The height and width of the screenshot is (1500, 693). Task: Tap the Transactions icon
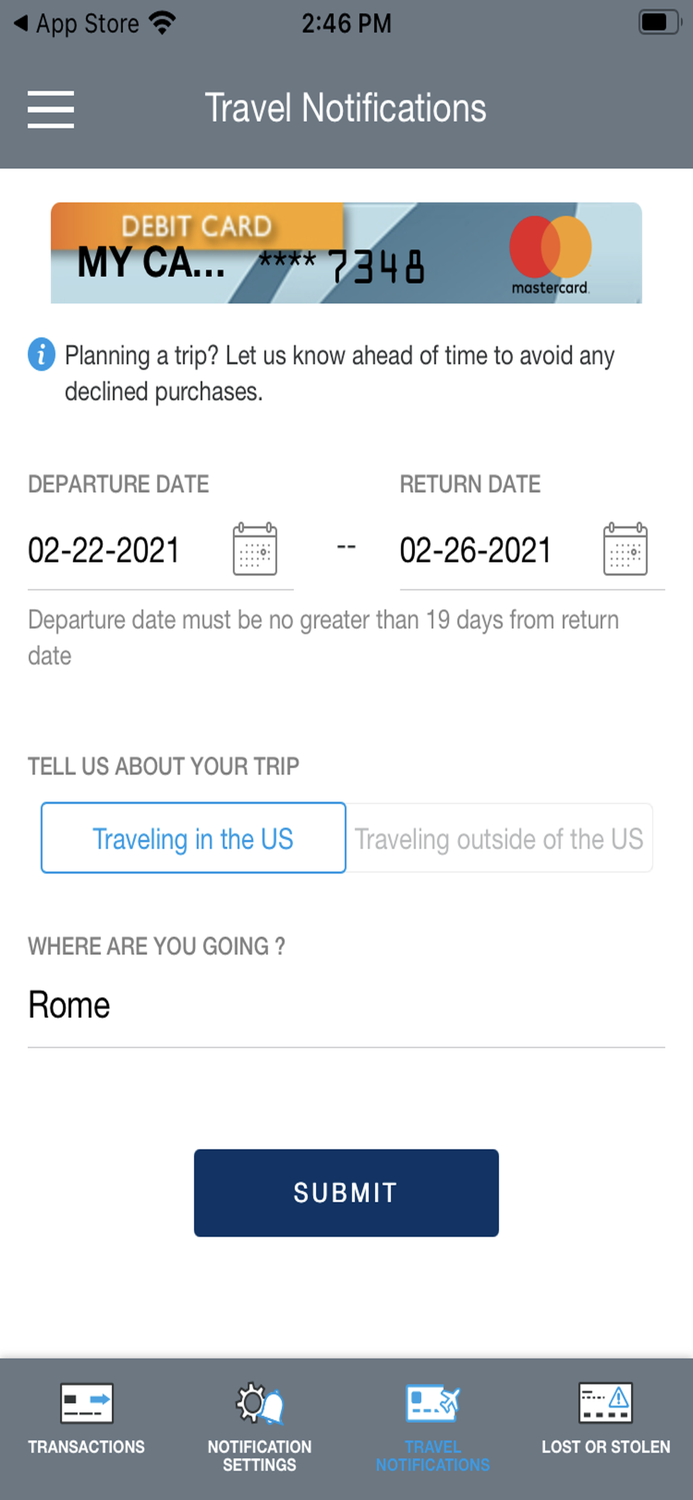86,1403
